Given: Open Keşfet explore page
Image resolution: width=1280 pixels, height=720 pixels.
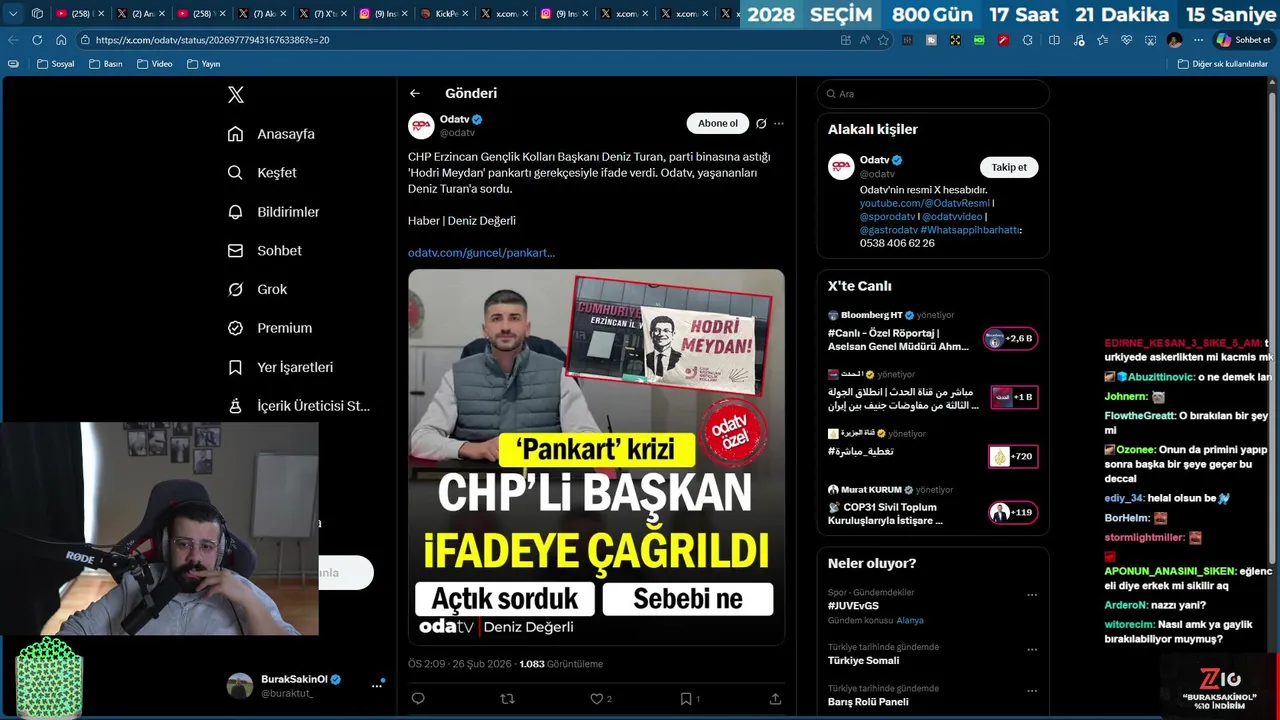Looking at the screenshot, I should click(x=262, y=173).
